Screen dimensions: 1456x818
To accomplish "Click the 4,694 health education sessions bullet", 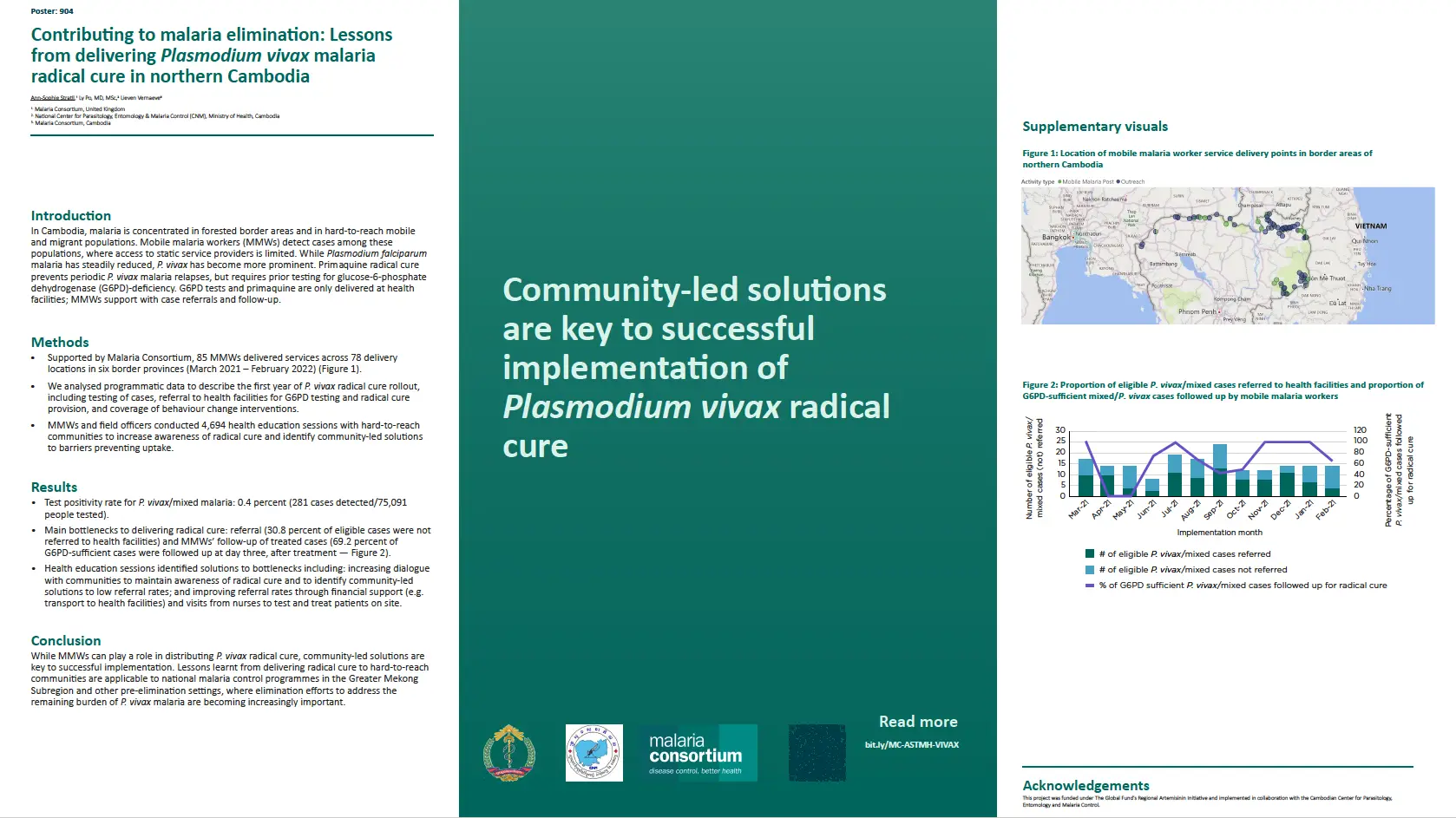I will [235, 436].
